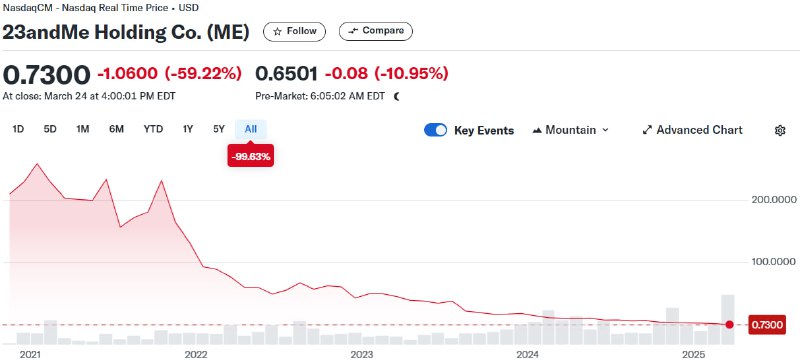Expand the Mountain chart style dropdown
The height and width of the screenshot is (364, 800).
click(570, 130)
